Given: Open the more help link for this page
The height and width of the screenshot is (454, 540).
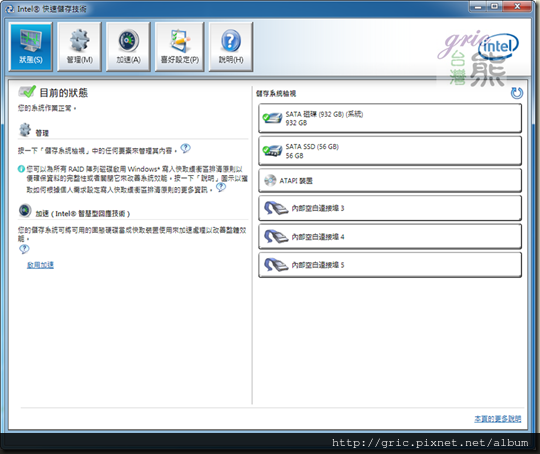Looking at the screenshot, I should pos(498,419).
